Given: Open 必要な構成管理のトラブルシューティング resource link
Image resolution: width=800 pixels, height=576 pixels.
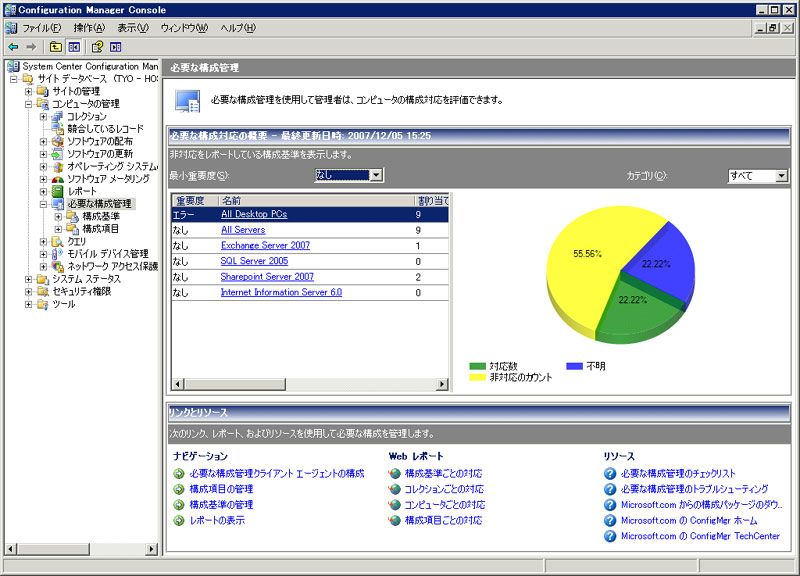Looking at the screenshot, I should (694, 489).
